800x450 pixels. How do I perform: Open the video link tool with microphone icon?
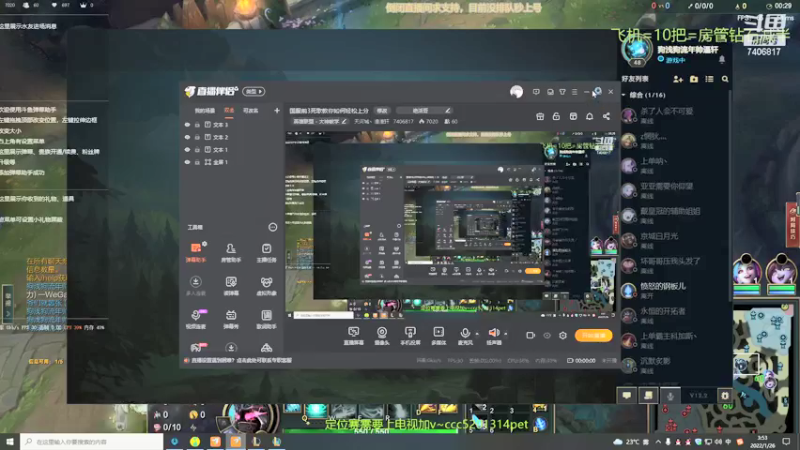tap(196, 319)
